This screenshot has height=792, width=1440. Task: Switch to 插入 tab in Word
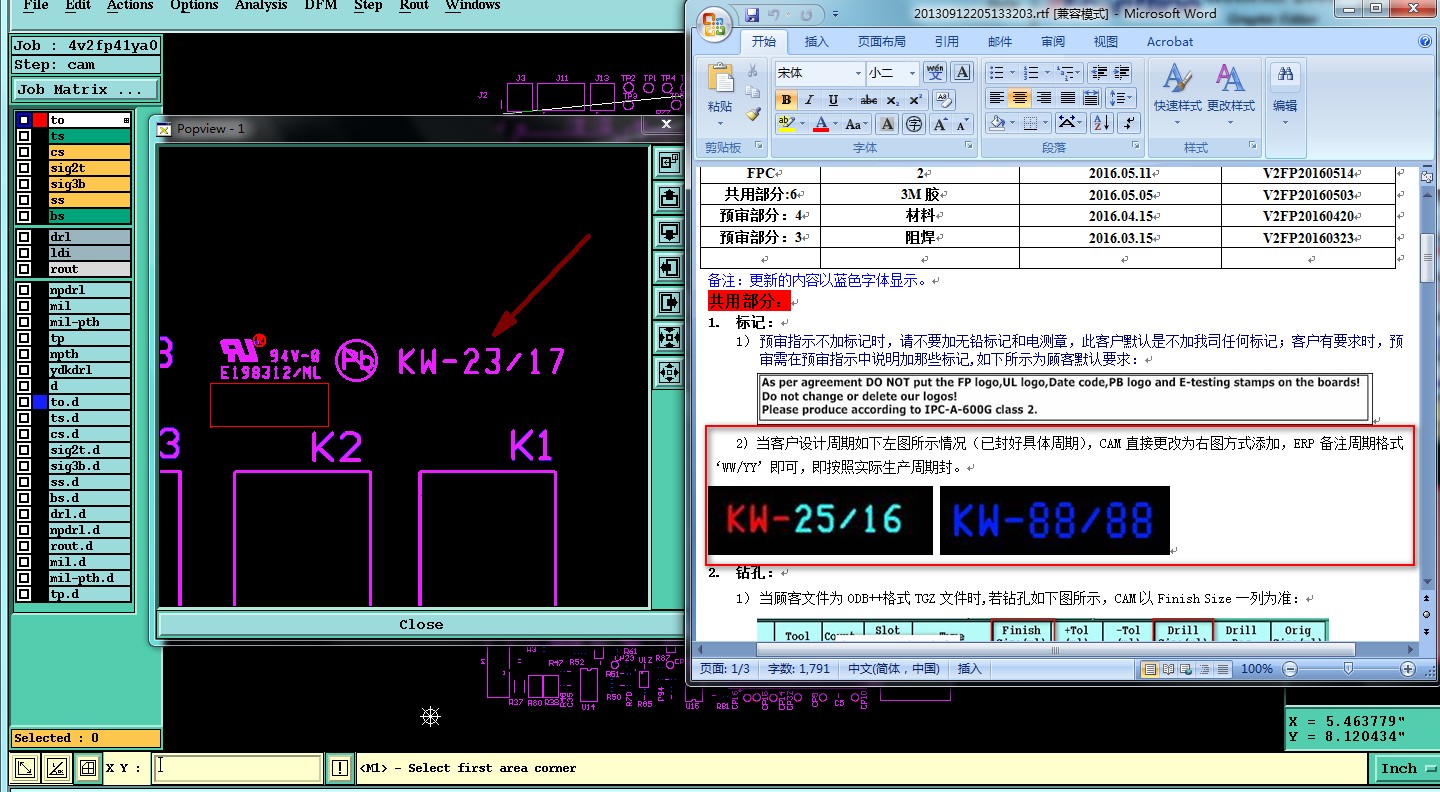click(x=817, y=42)
